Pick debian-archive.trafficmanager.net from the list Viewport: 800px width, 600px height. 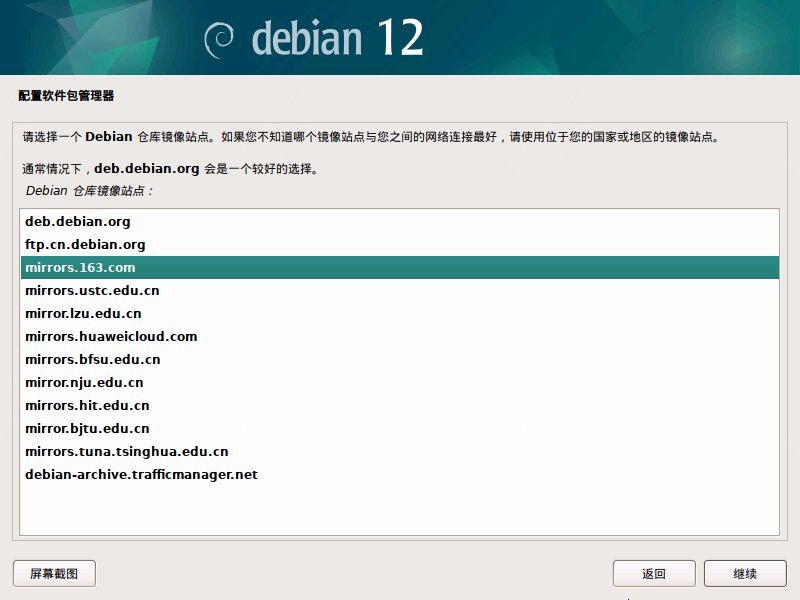[141, 474]
